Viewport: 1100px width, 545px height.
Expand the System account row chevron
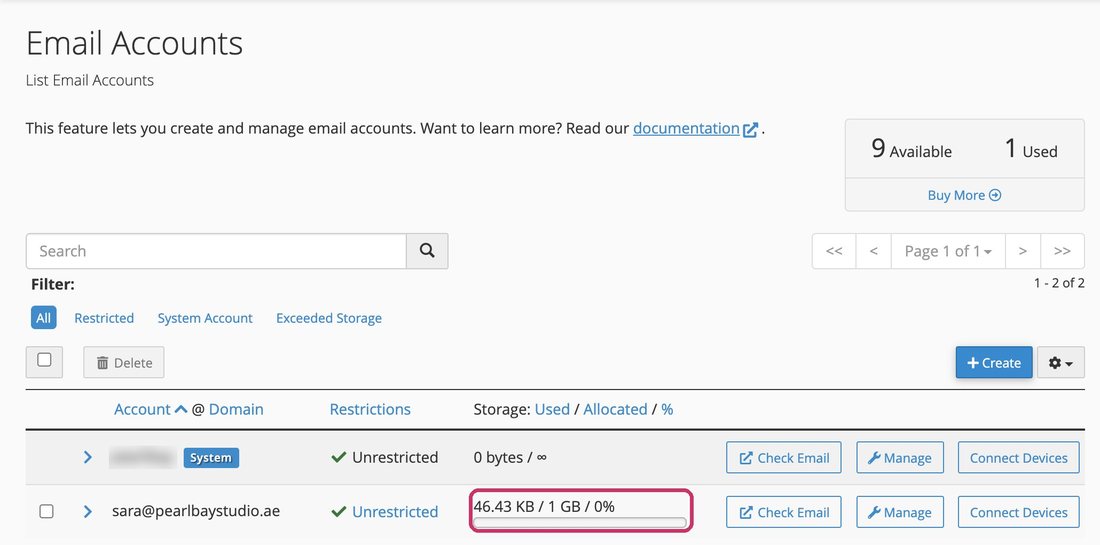tap(88, 457)
